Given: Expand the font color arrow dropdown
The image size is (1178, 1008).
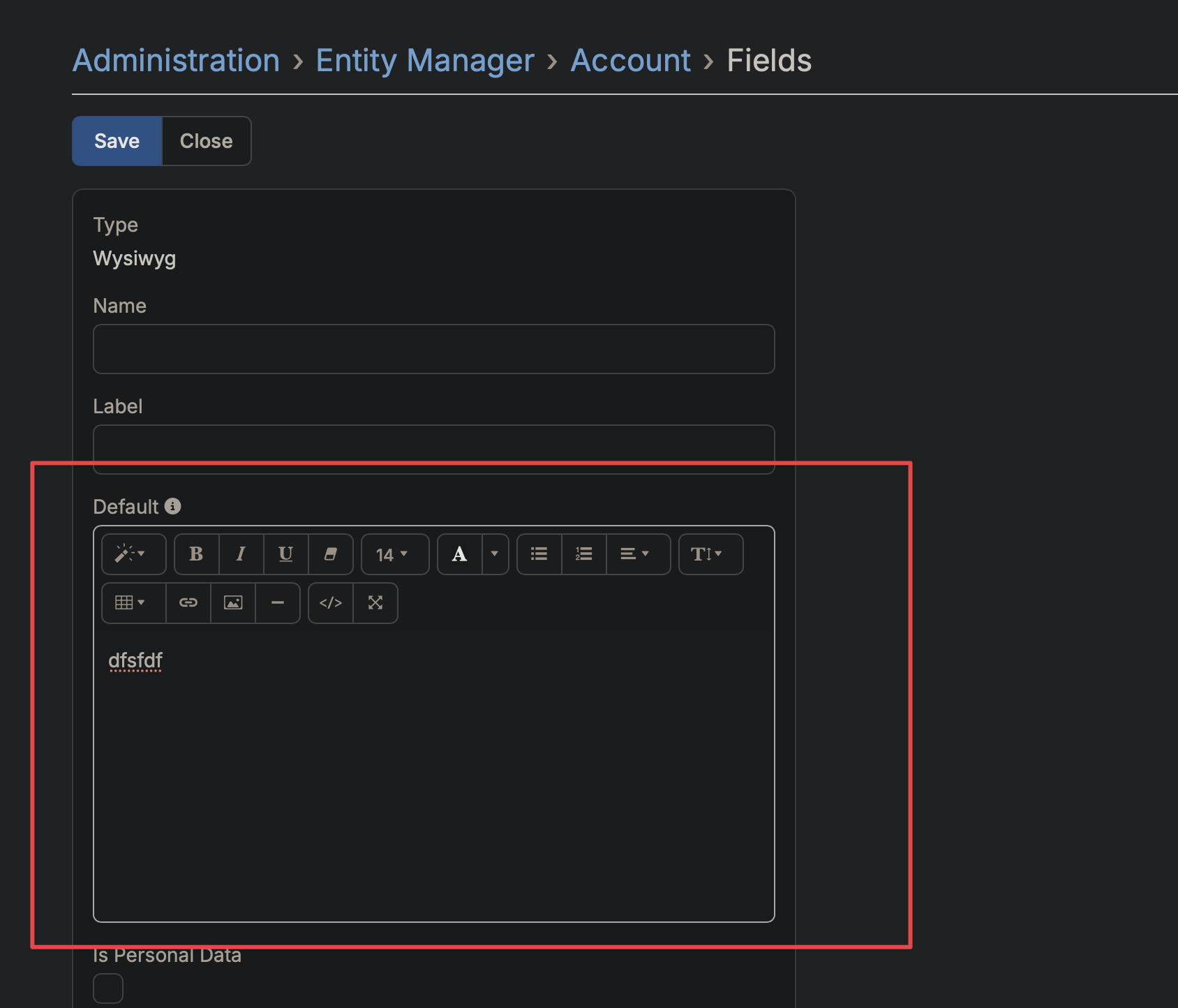Looking at the screenshot, I should pyautogui.click(x=495, y=554).
